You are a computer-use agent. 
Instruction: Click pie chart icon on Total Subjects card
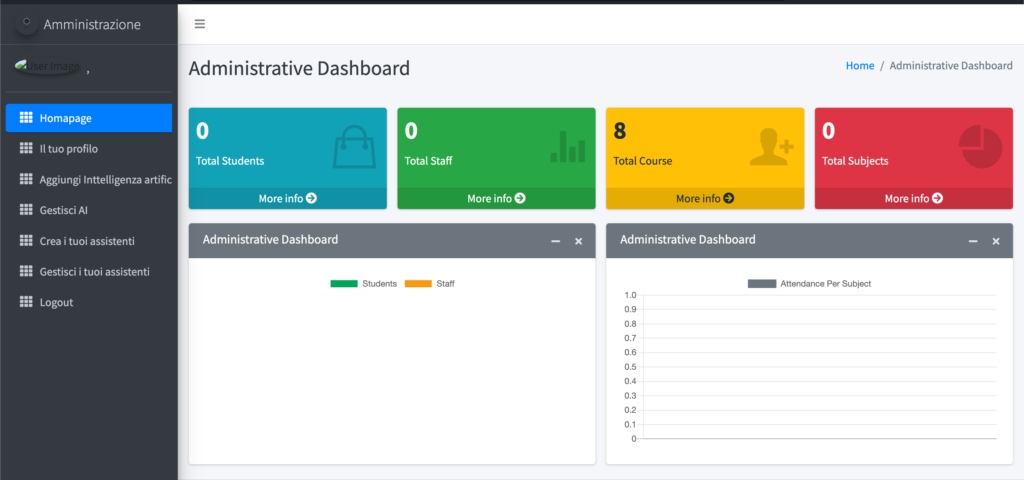tap(980, 148)
